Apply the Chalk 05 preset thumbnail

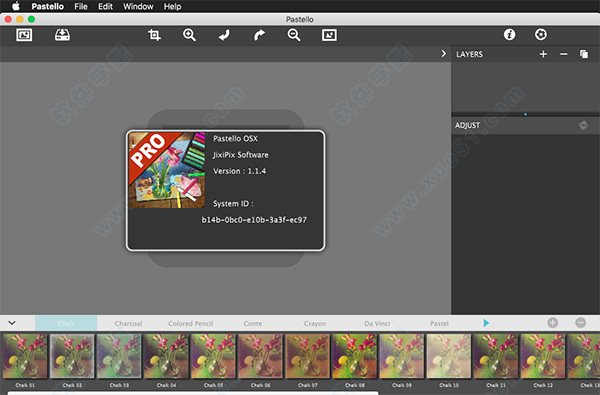(213, 356)
